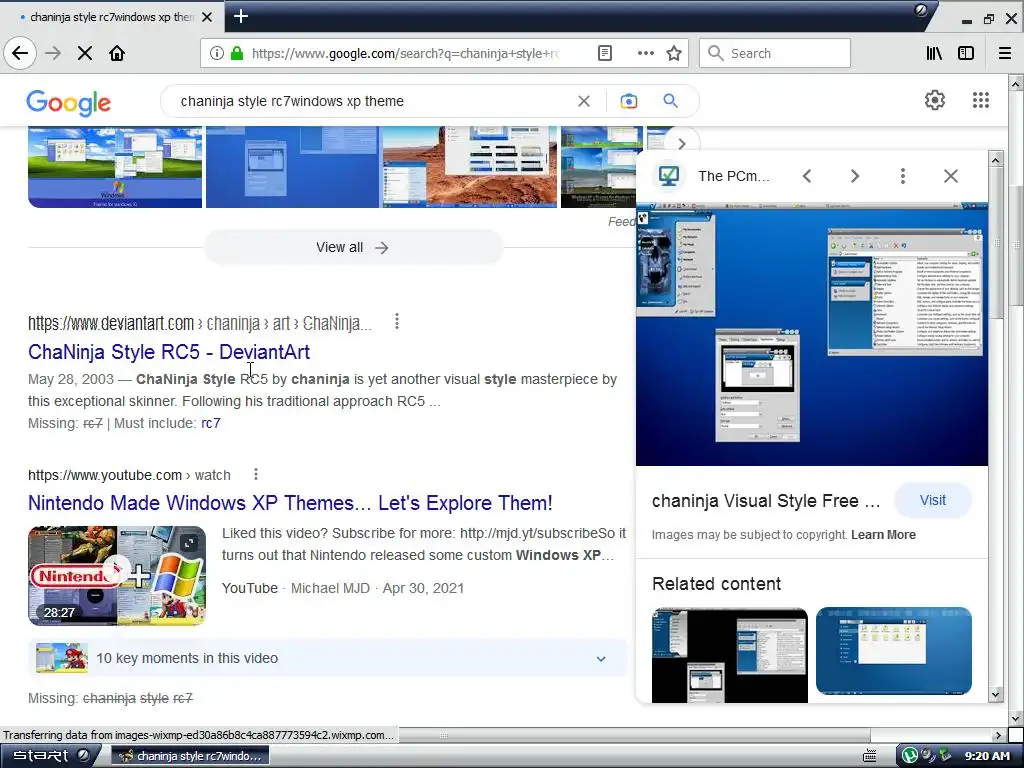The width and height of the screenshot is (1024, 768).
Task: Submit search with blue magnifier icon
Action: click(670, 101)
